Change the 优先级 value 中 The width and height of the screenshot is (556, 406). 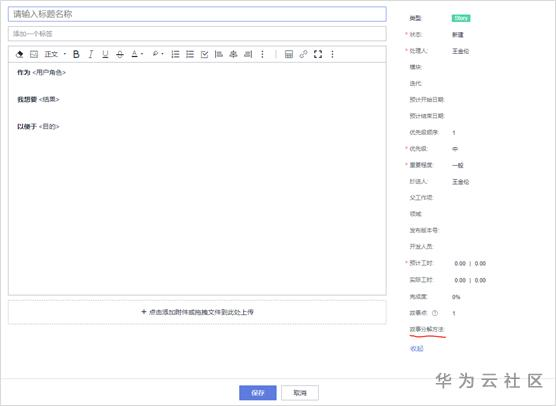[455, 149]
